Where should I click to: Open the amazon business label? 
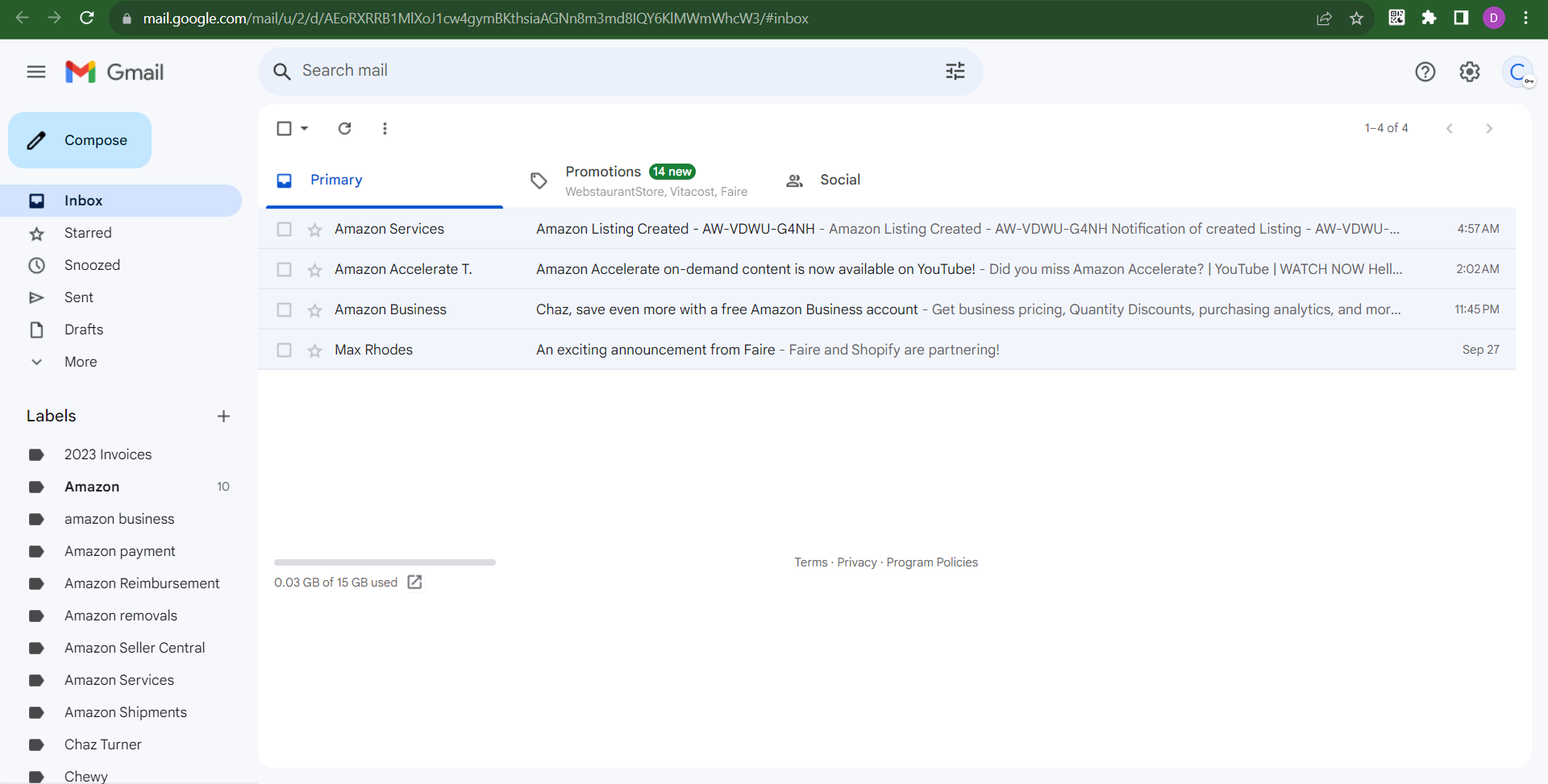(121, 519)
